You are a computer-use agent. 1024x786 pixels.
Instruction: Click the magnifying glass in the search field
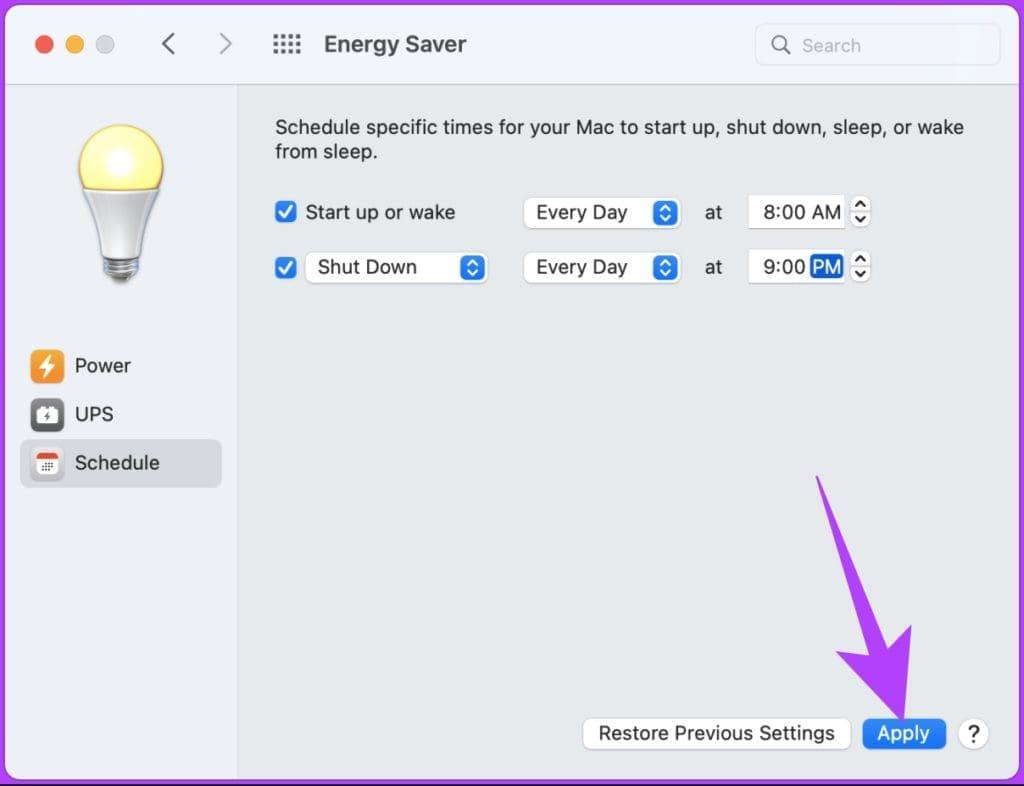click(x=781, y=45)
